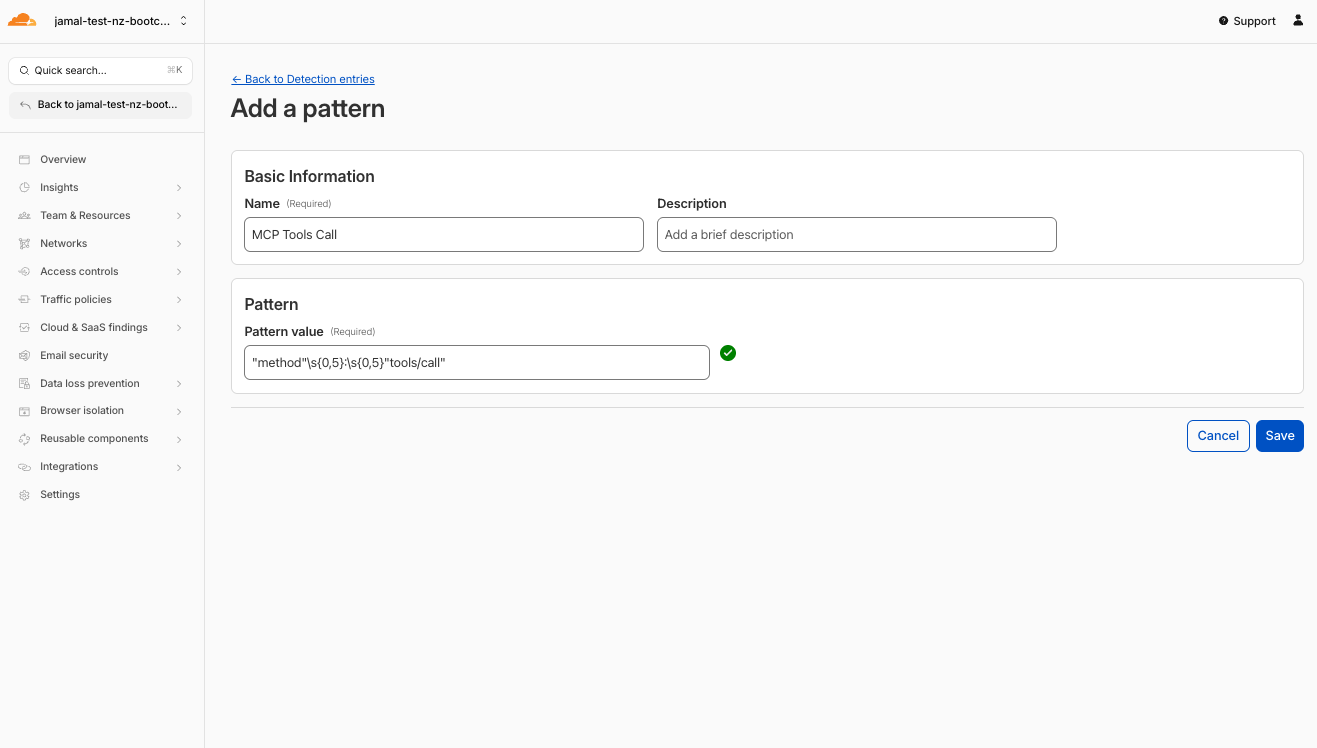Edit the Name field MCP Tools Call
Viewport: 1317px width, 748px height.
(x=444, y=234)
